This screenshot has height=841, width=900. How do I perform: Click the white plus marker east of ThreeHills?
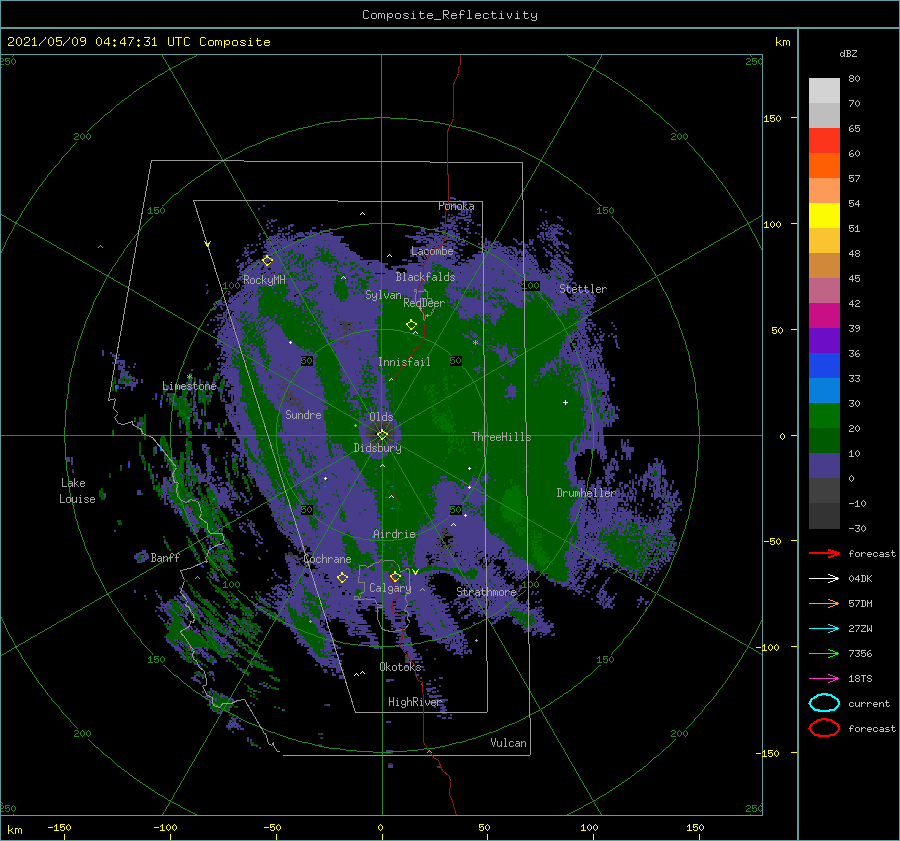[x=565, y=402]
